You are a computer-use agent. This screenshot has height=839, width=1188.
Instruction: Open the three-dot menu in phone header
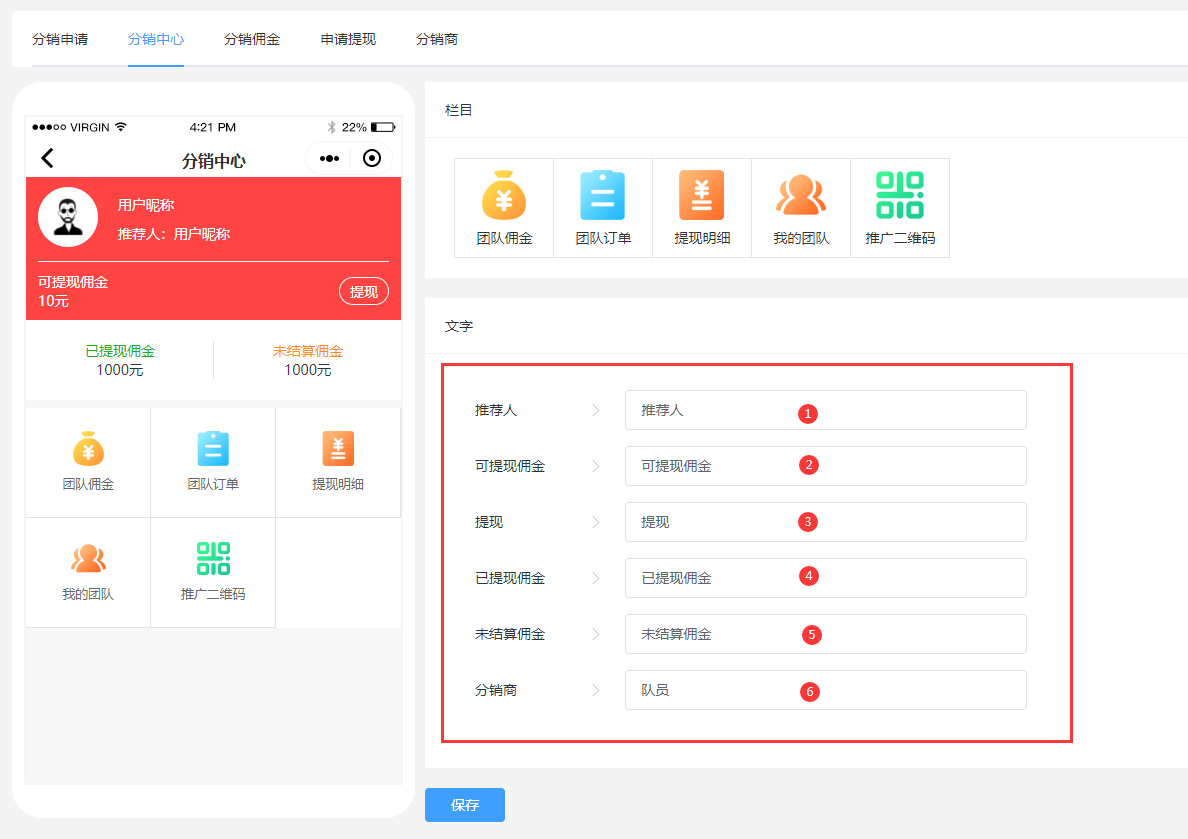pyautogui.click(x=330, y=158)
